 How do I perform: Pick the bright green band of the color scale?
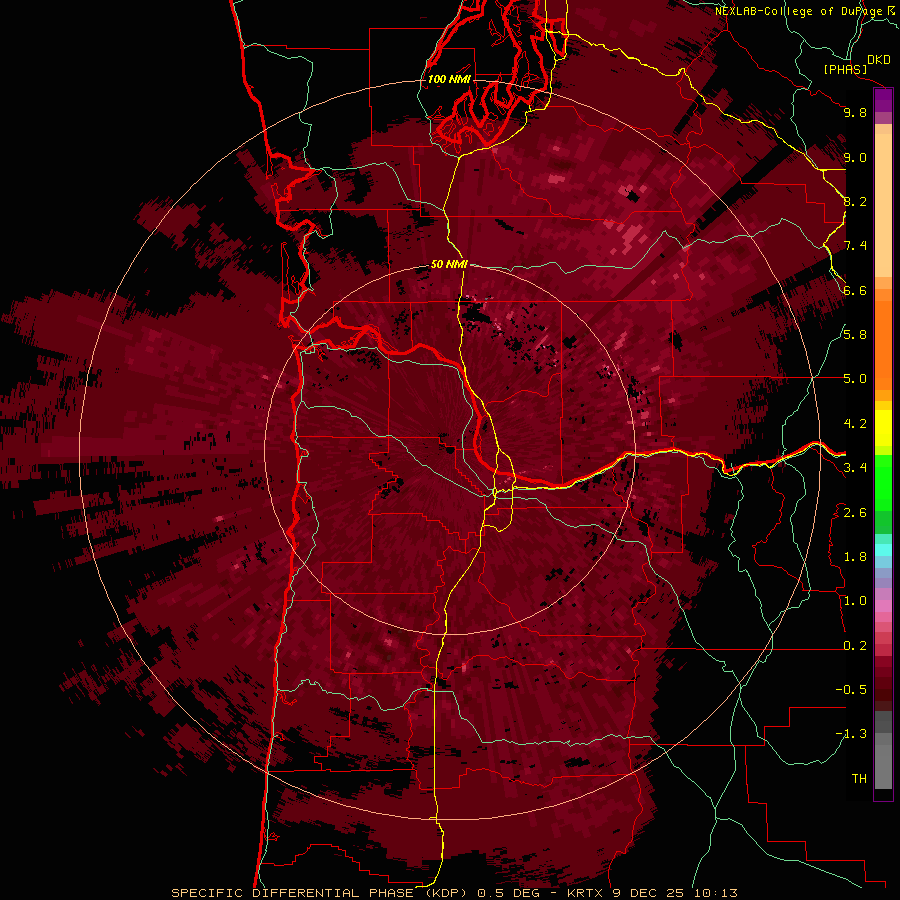[x=883, y=482]
